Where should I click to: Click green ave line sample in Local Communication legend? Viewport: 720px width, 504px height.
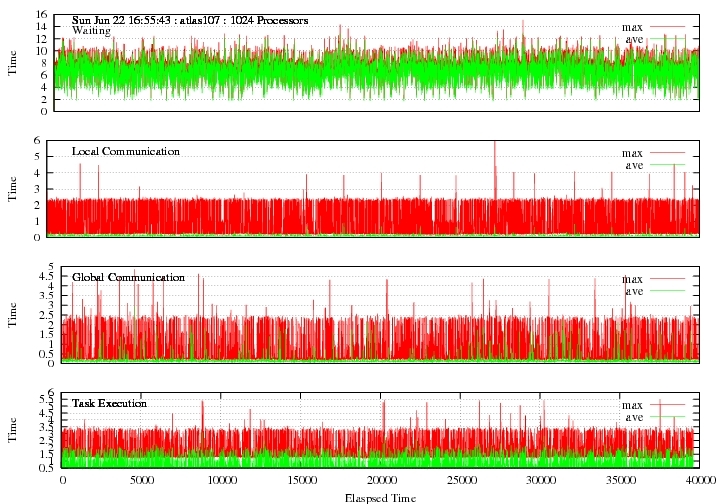pyautogui.click(x=667, y=165)
